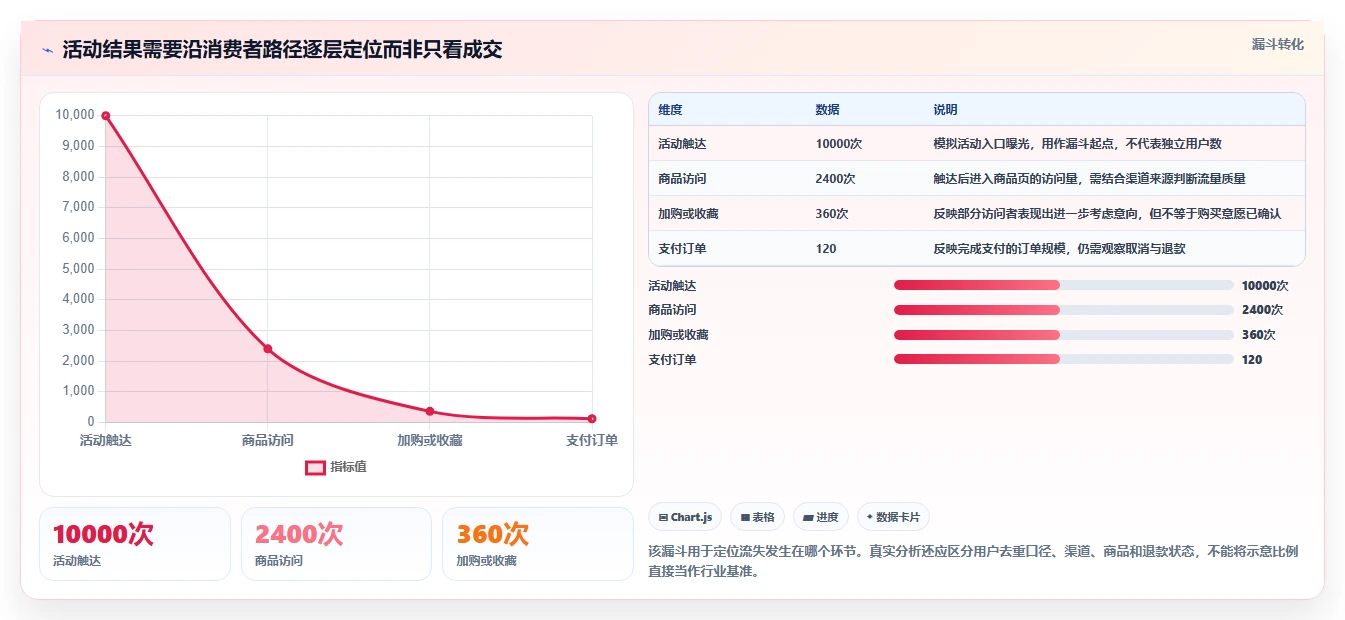
Task: Toggle the 指标值 legend swatch
Action: (315, 467)
